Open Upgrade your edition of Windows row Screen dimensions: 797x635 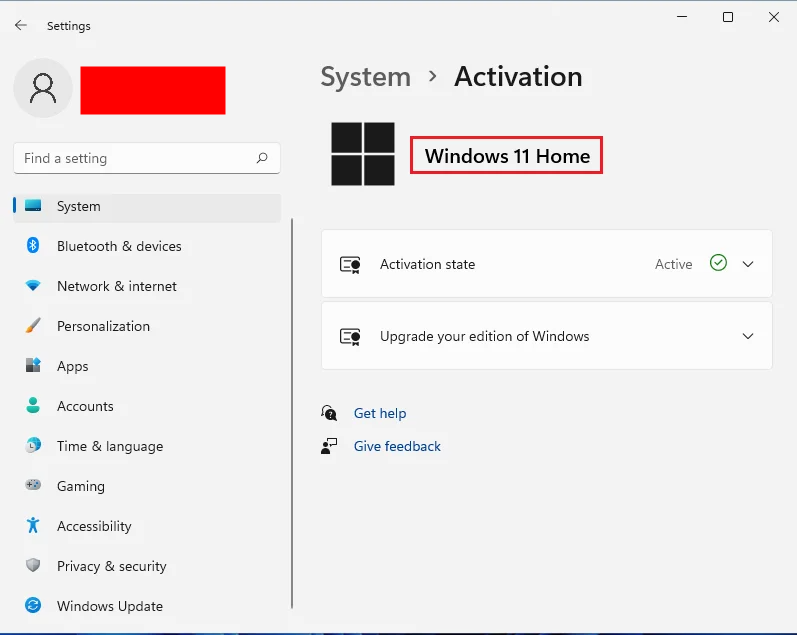pos(547,336)
